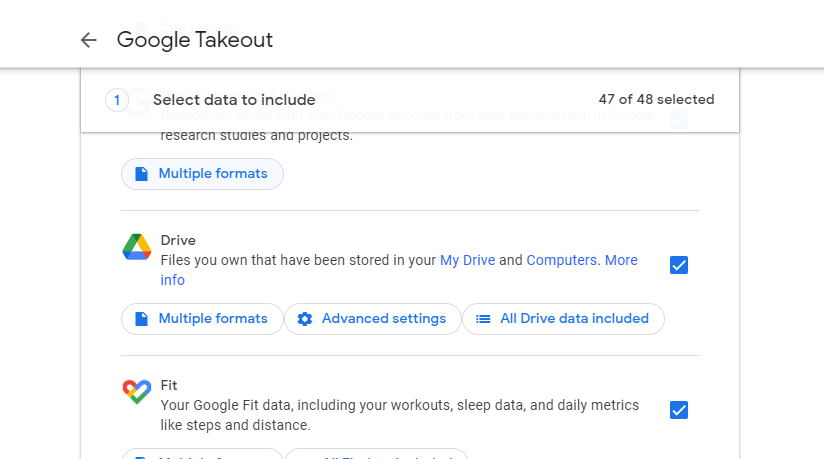This screenshot has width=824, height=459.
Task: Open Multiple formats for research data
Action: point(202,174)
